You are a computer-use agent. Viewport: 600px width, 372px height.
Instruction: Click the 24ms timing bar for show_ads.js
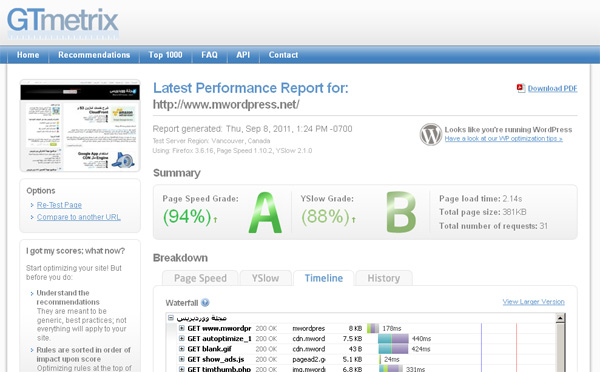pos(380,359)
